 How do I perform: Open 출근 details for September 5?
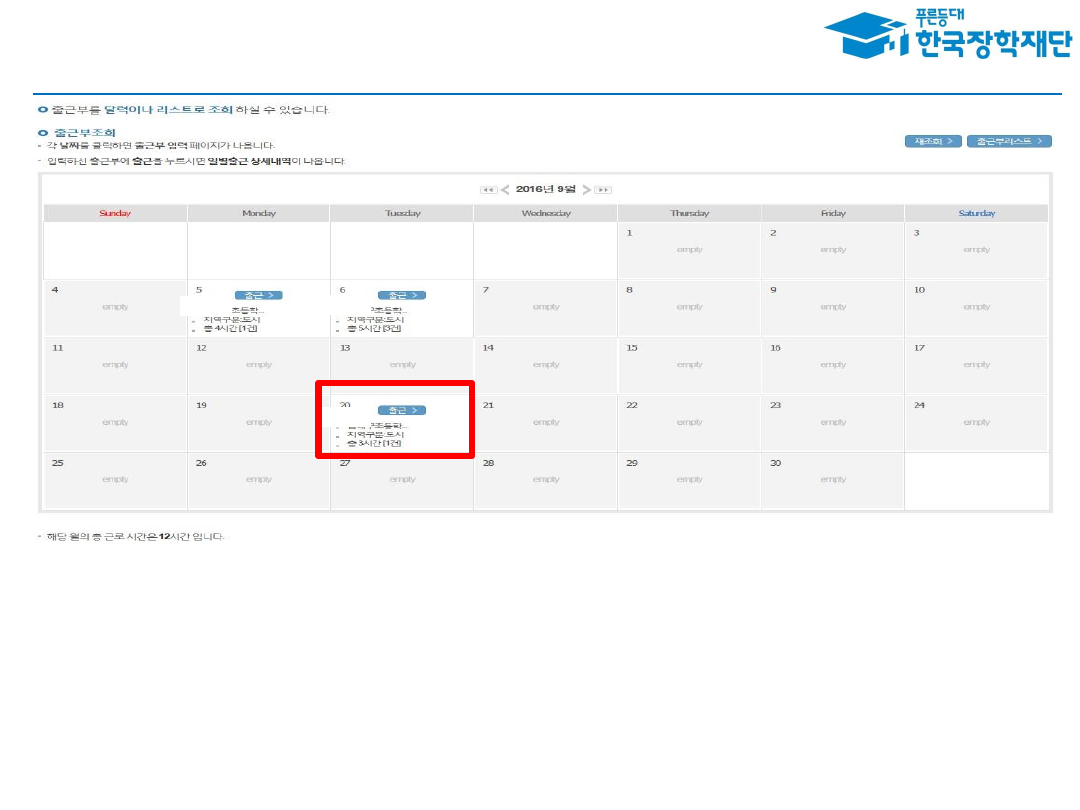pos(258,295)
